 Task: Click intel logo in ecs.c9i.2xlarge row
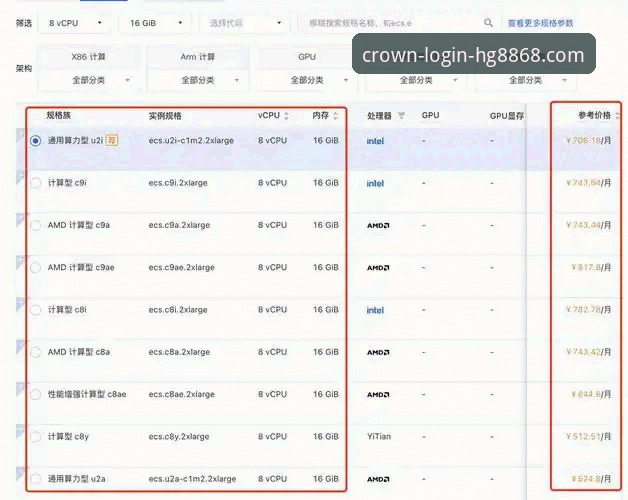pos(375,183)
